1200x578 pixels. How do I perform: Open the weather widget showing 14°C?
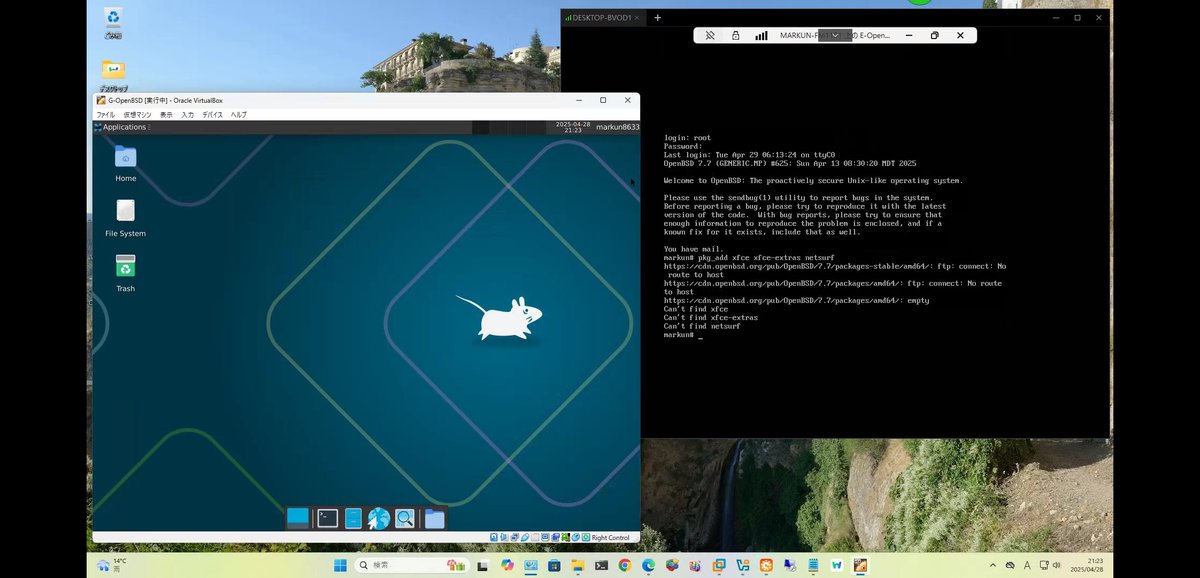coord(112,565)
